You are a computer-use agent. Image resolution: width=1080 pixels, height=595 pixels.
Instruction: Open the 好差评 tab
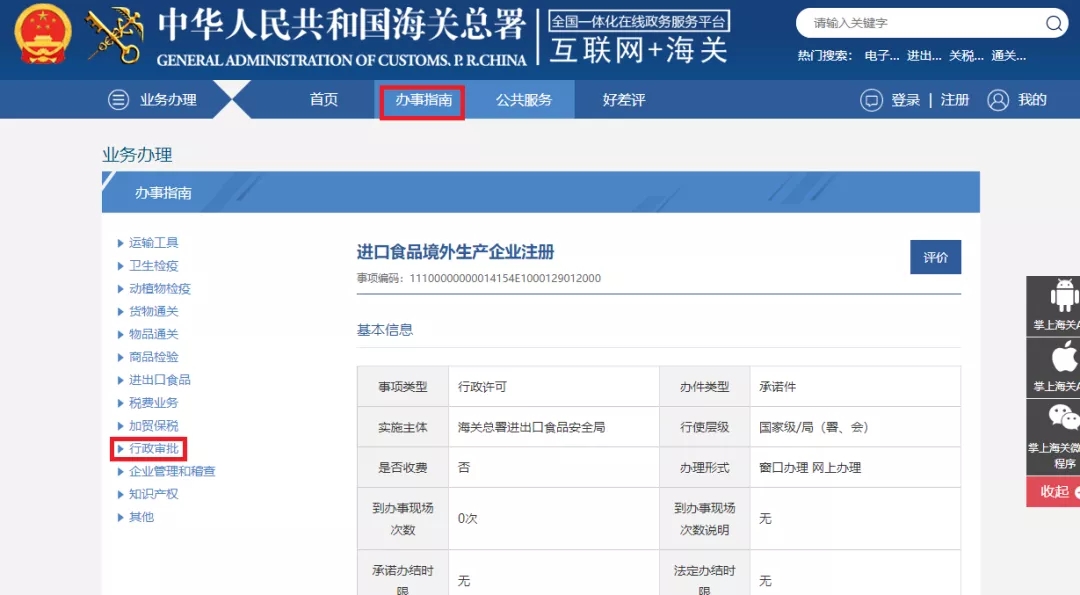624,100
